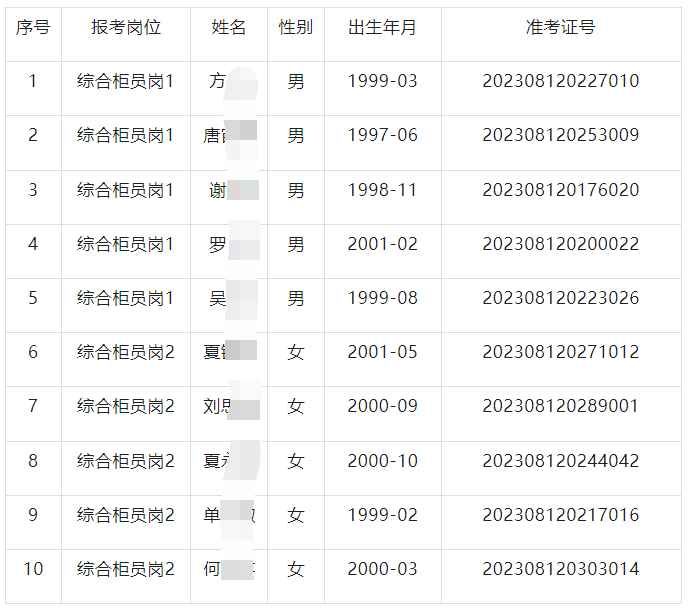The height and width of the screenshot is (613, 692).
Task: Click the 性别 column header
Action: (295, 28)
